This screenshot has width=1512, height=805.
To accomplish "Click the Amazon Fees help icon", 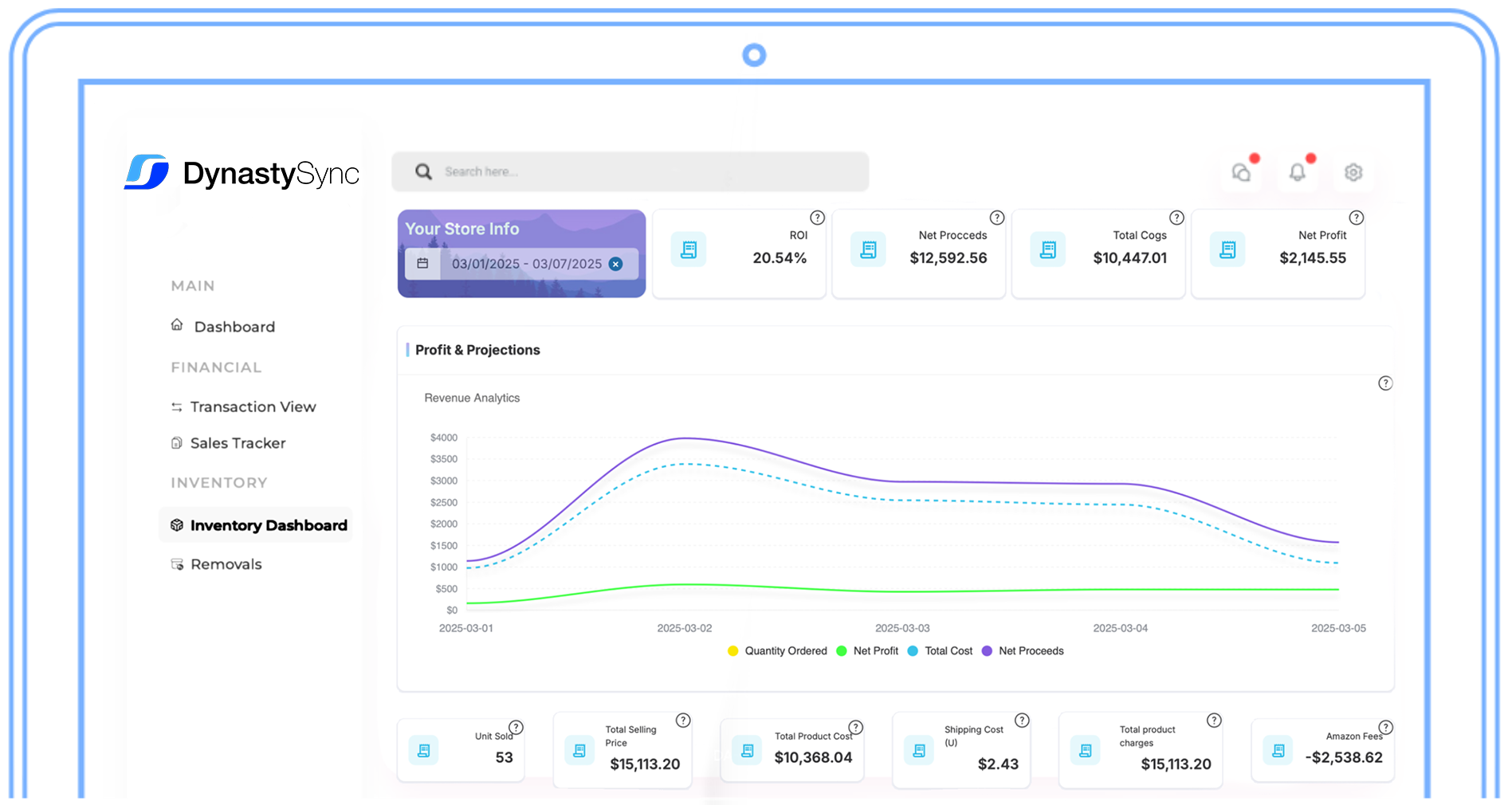I will click(1385, 727).
